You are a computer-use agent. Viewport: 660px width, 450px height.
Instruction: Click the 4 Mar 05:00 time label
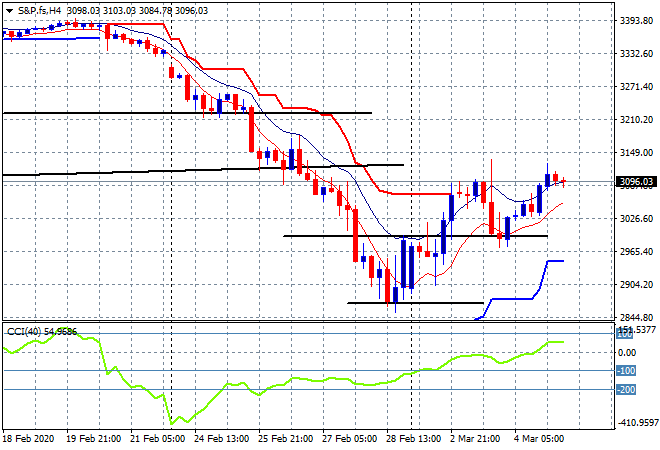coord(539,439)
